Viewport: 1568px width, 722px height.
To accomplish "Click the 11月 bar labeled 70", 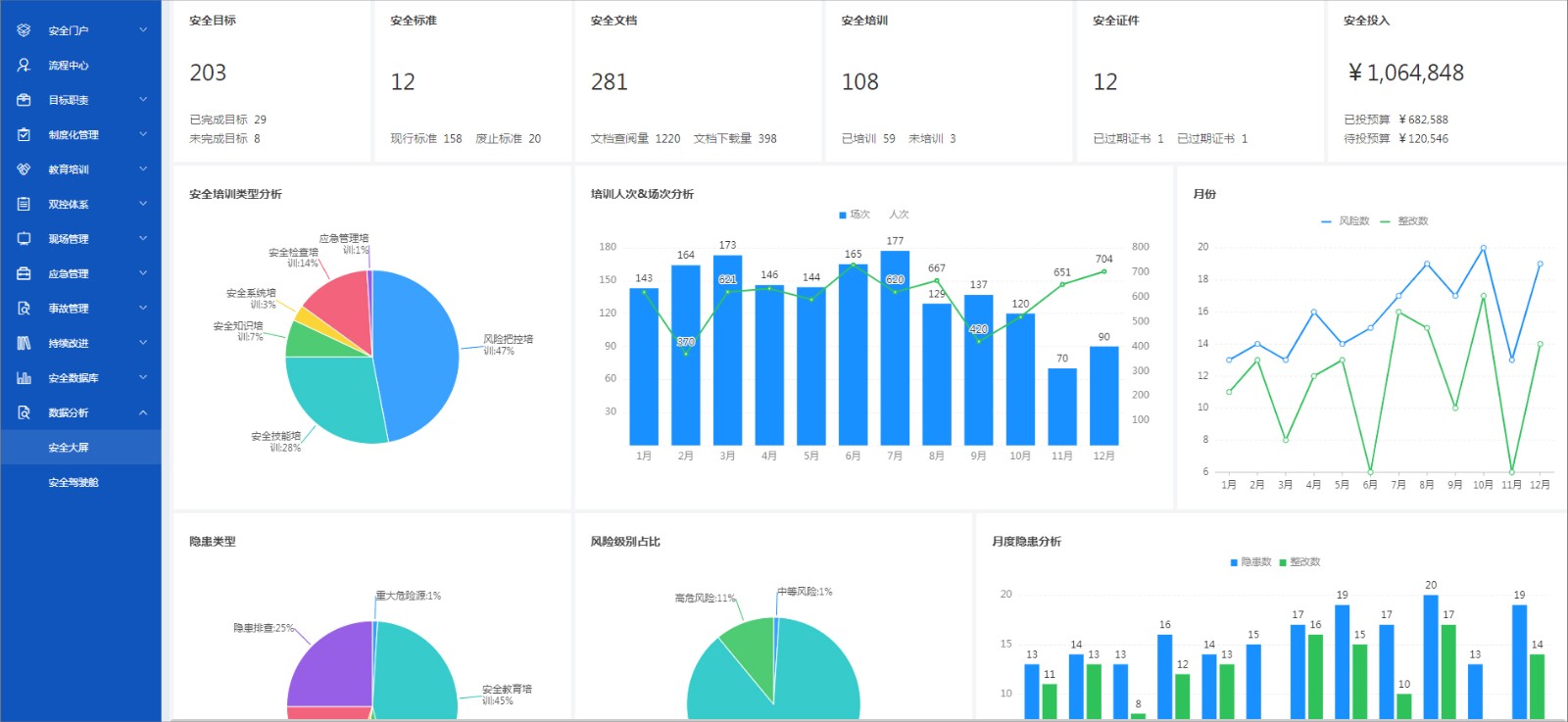I will (x=1062, y=407).
